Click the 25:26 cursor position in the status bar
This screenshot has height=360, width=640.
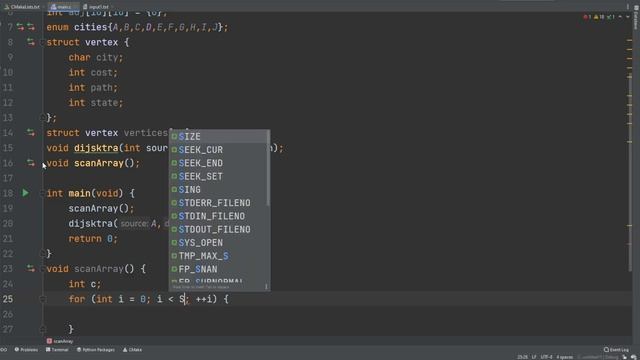[522, 357]
